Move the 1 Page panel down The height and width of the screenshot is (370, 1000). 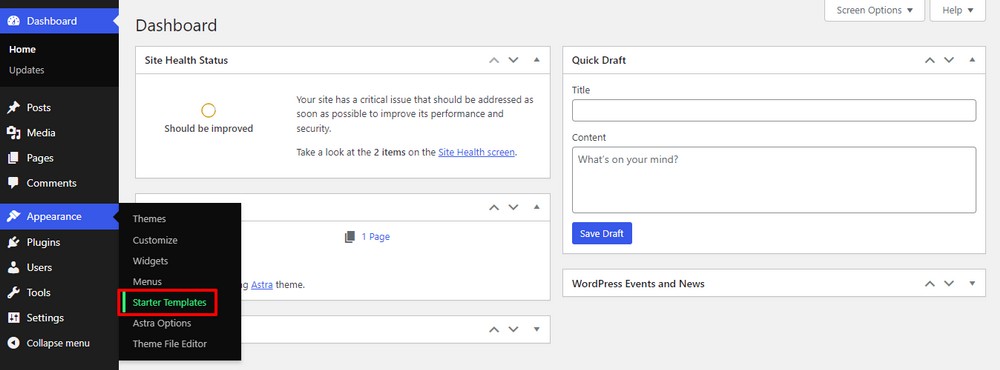tap(513, 207)
